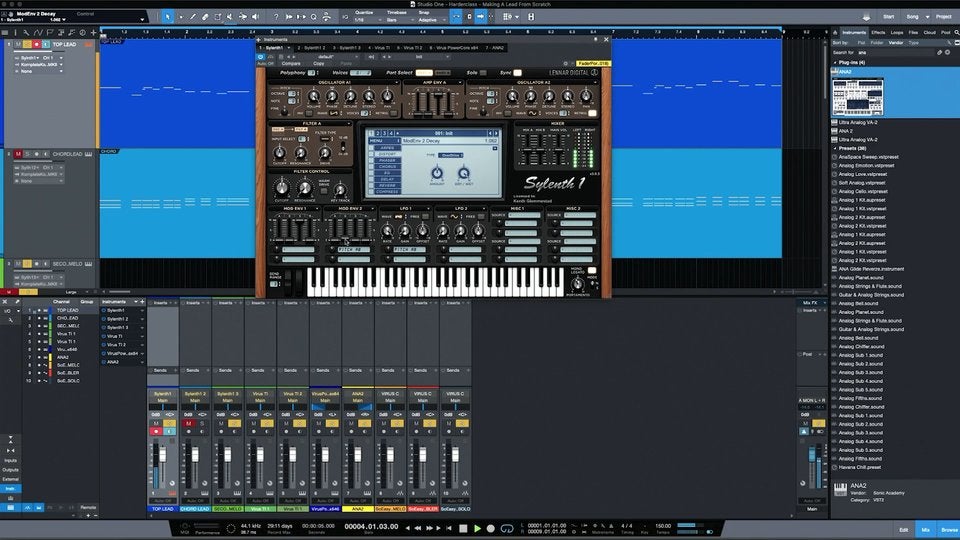Switch to the Effects browser tab
The image size is (960, 540).
(877, 32)
